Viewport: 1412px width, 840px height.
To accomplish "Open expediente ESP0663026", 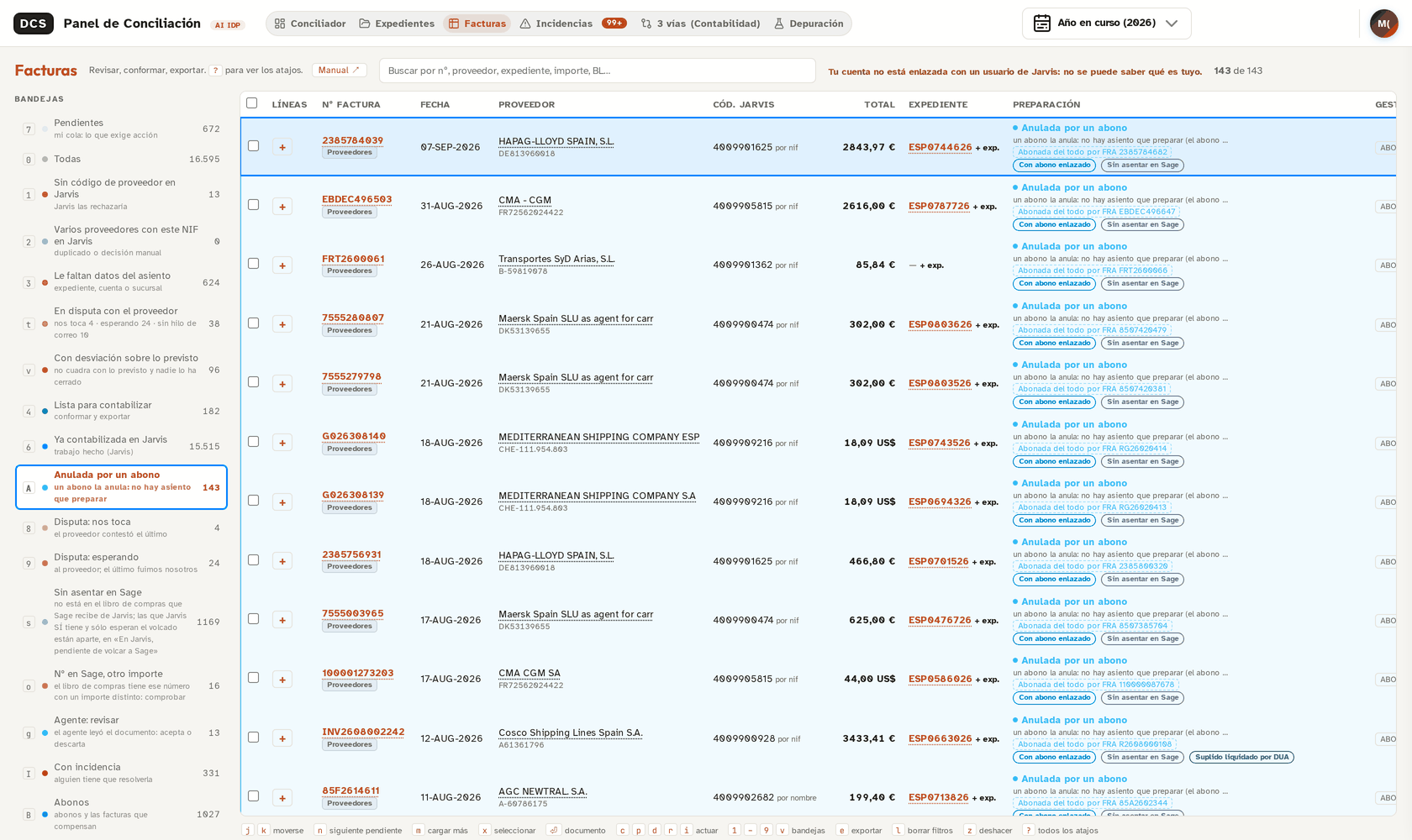I will 940,738.
